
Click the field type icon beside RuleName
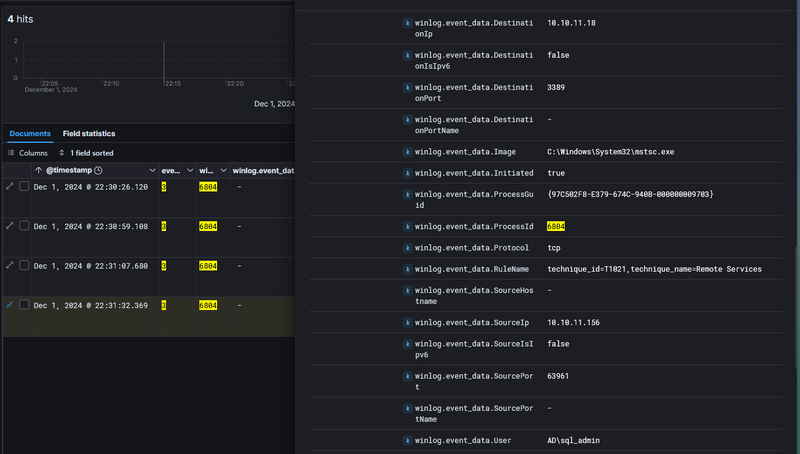click(x=406, y=269)
